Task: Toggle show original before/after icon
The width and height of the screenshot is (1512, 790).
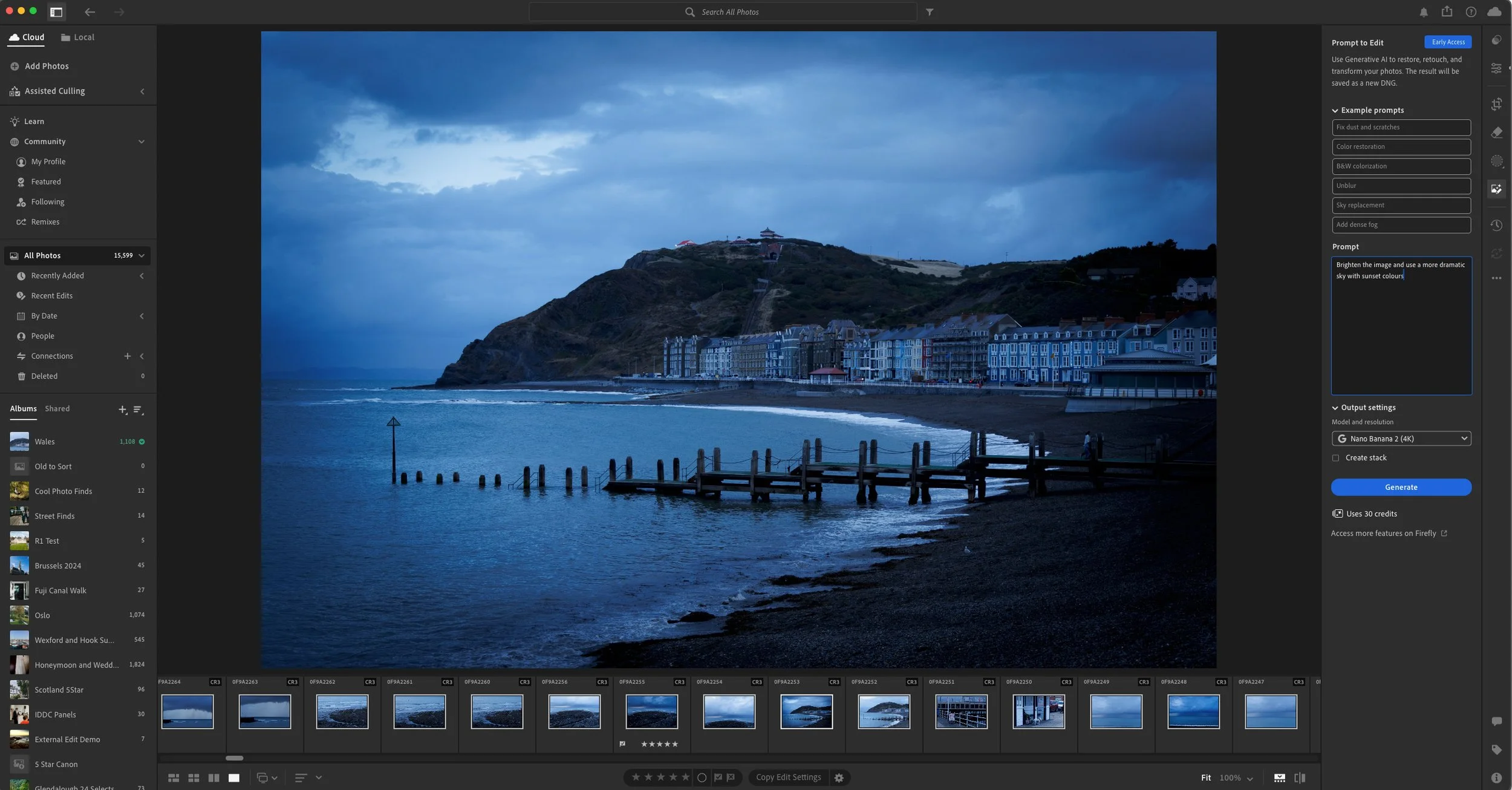Action: pyautogui.click(x=1300, y=778)
